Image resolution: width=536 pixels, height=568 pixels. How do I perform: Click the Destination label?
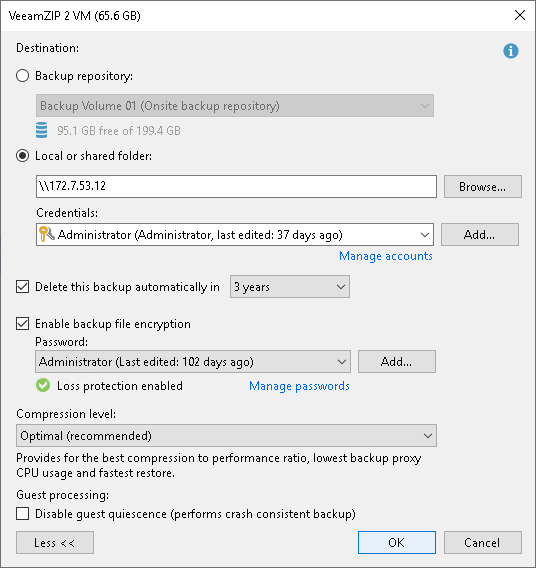47,48
